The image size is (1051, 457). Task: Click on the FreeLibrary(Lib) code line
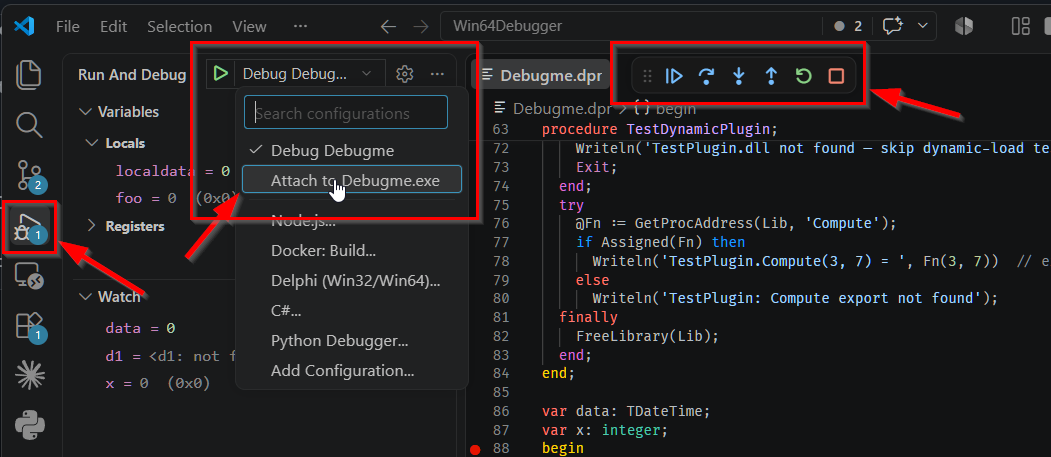point(647,336)
